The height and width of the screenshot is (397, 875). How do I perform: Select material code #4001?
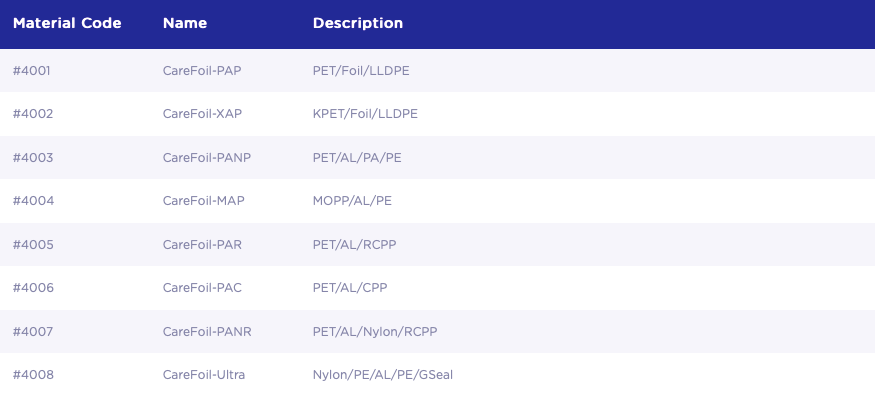click(31, 71)
